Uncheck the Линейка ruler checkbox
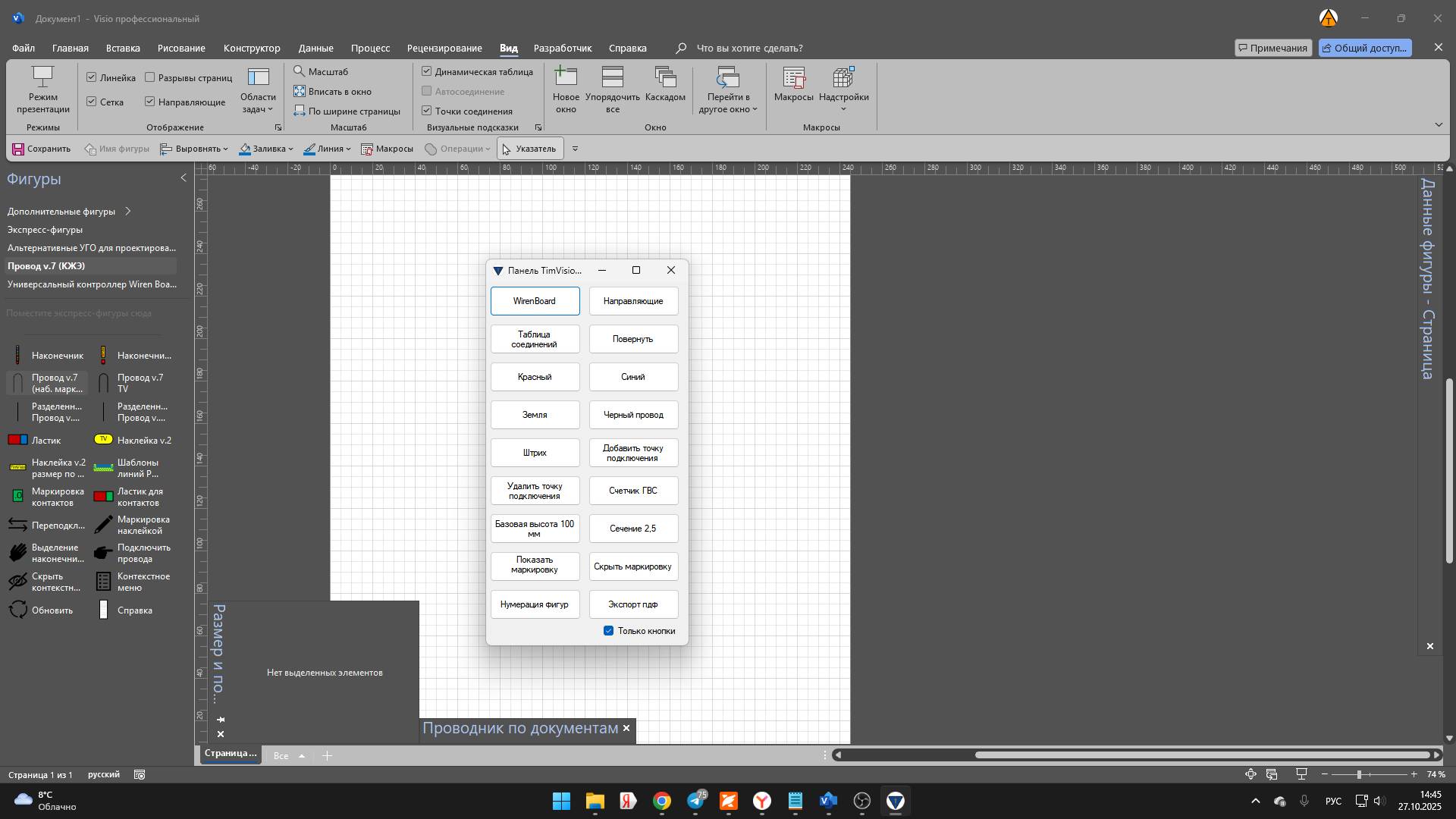1456x819 pixels. click(x=92, y=77)
